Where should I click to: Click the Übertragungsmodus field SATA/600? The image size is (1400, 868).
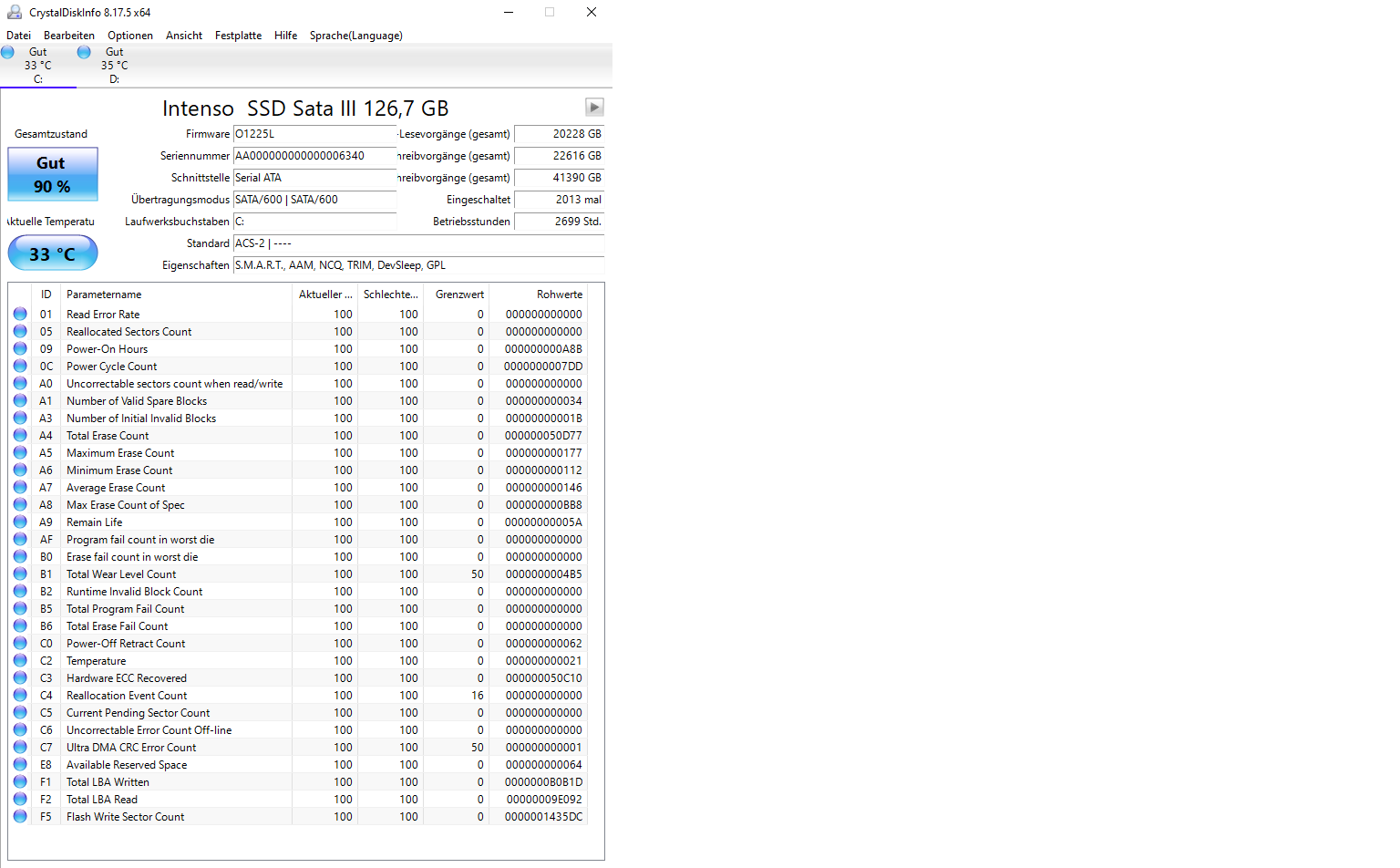click(315, 200)
